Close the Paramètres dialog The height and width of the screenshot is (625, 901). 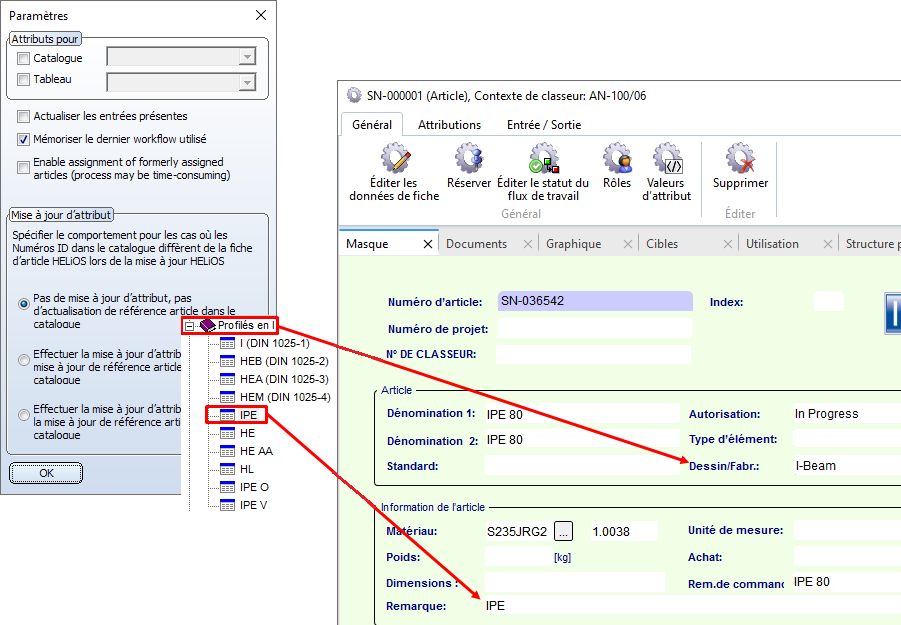(x=261, y=15)
